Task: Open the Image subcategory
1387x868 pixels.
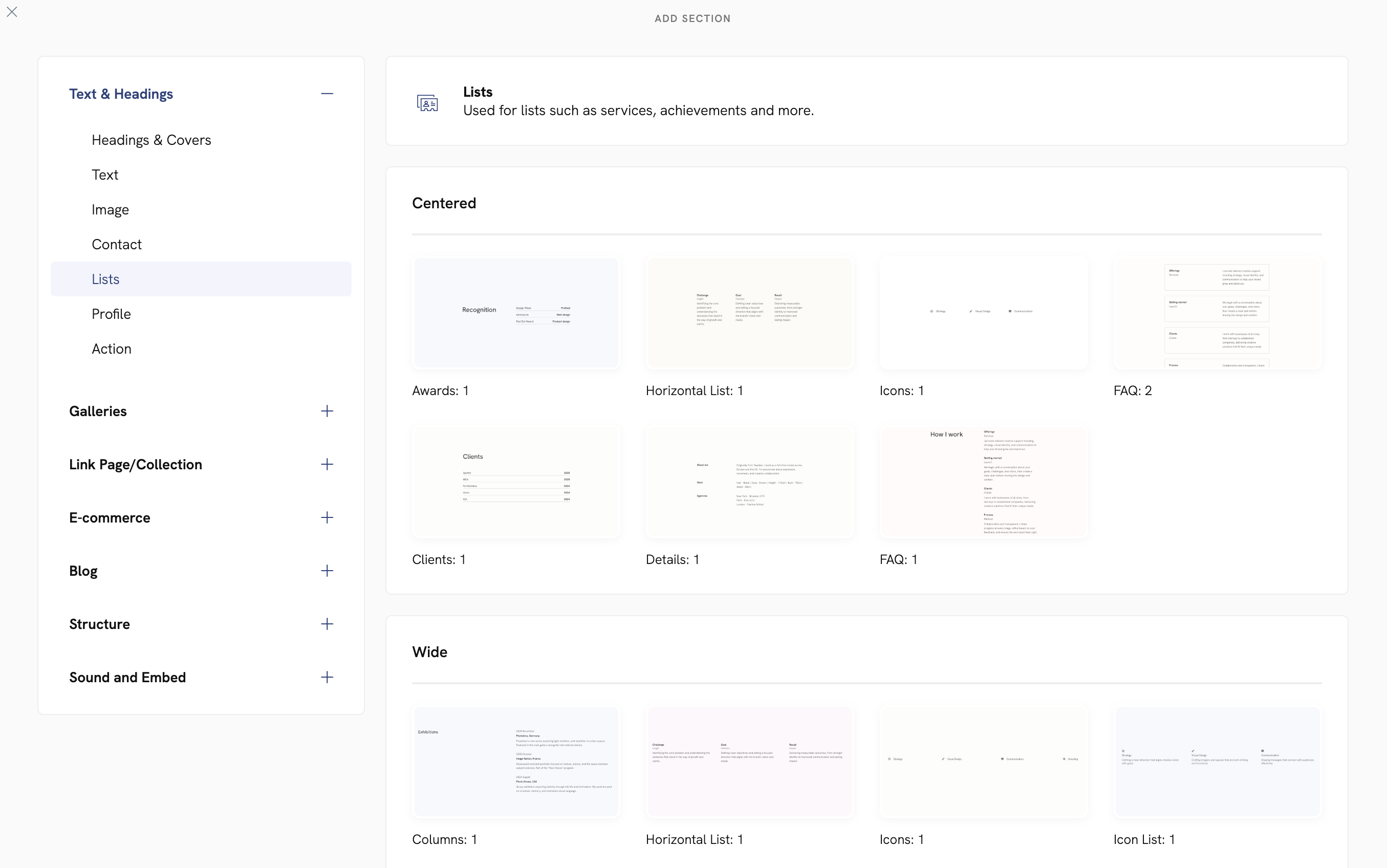Action: pyautogui.click(x=110, y=210)
